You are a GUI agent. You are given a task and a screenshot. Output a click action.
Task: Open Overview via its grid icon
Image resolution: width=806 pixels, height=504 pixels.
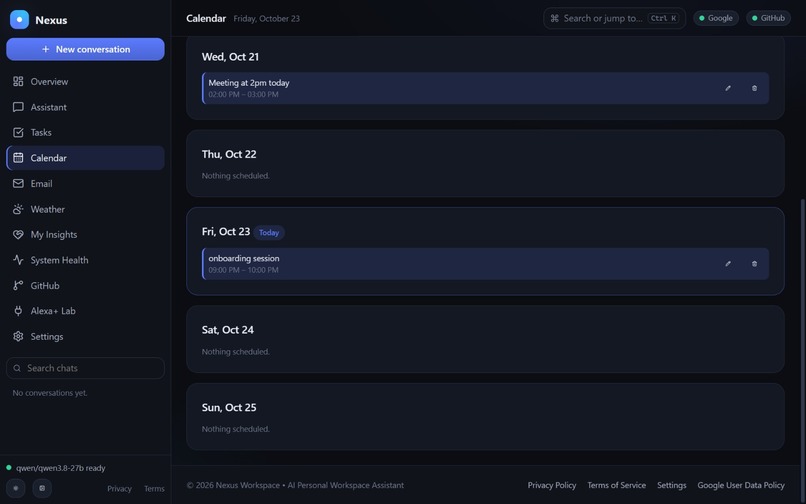[18, 81]
